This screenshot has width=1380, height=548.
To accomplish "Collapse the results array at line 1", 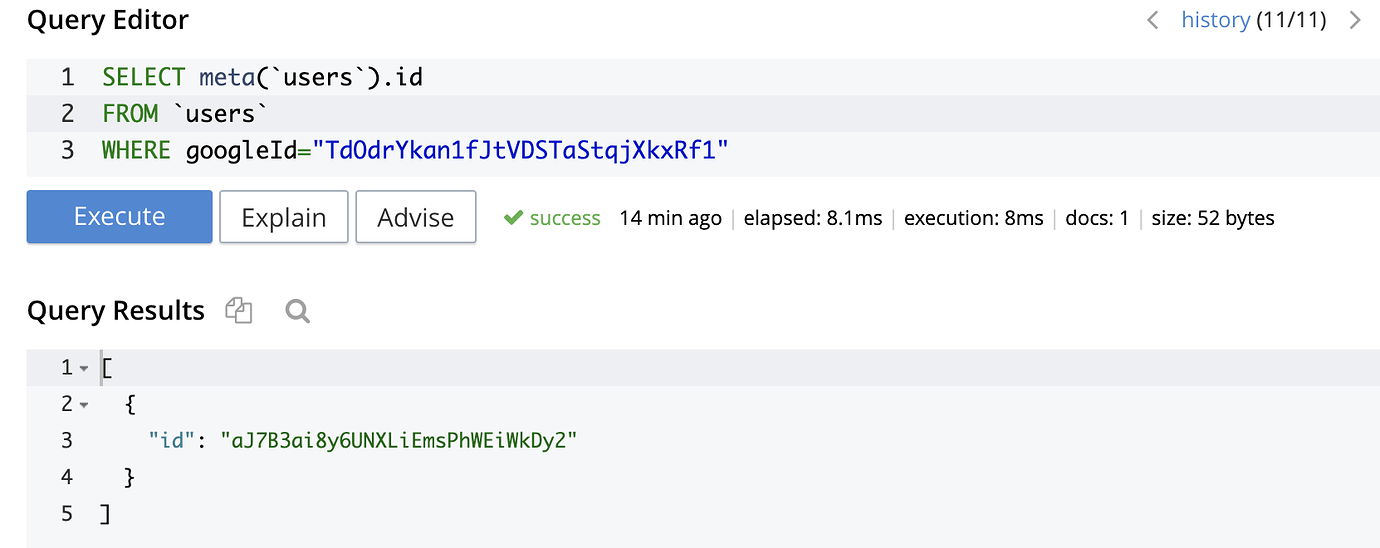I will tap(84, 369).
